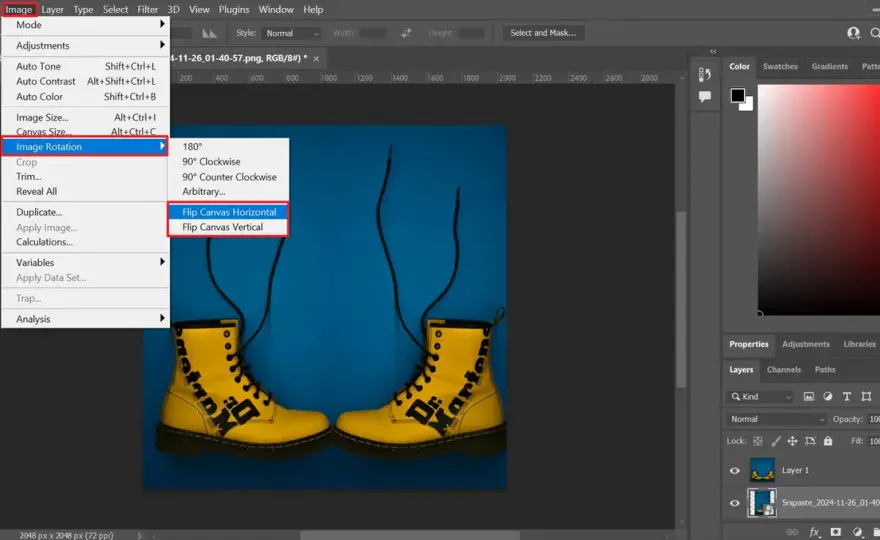Toggle lock image pixels brush icon
Image resolution: width=880 pixels, height=540 pixels.
[x=776, y=441]
